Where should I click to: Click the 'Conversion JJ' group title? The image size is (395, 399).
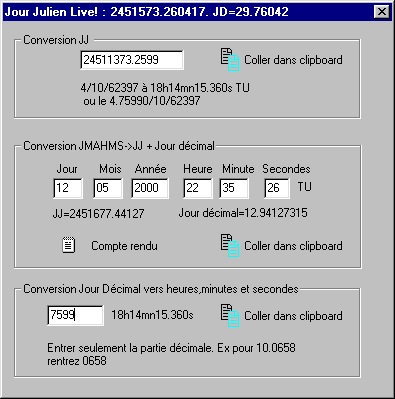56,40
